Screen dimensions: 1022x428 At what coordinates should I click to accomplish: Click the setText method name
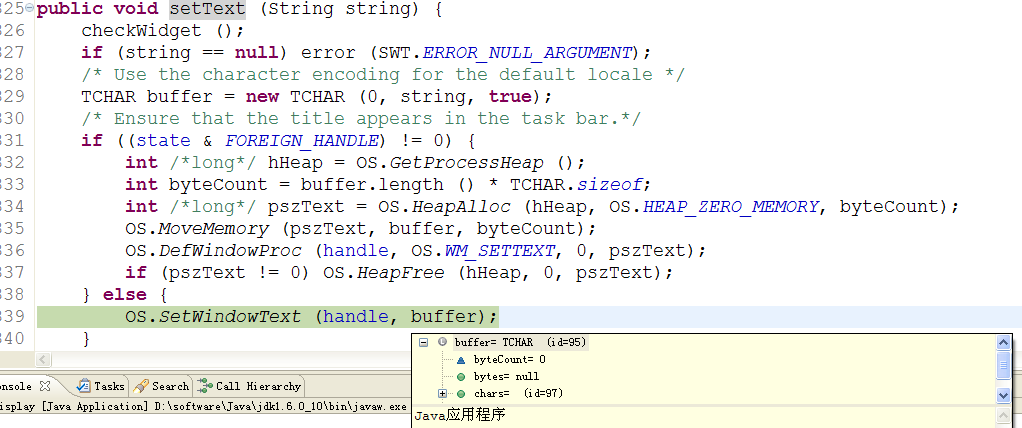(x=208, y=9)
